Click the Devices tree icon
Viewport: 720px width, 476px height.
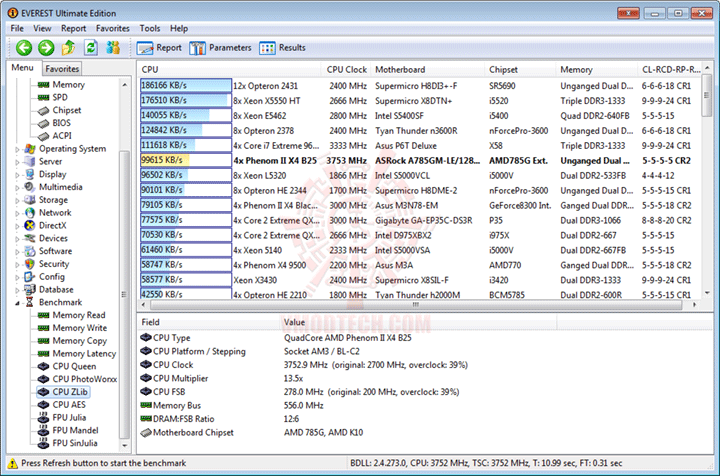coord(30,238)
